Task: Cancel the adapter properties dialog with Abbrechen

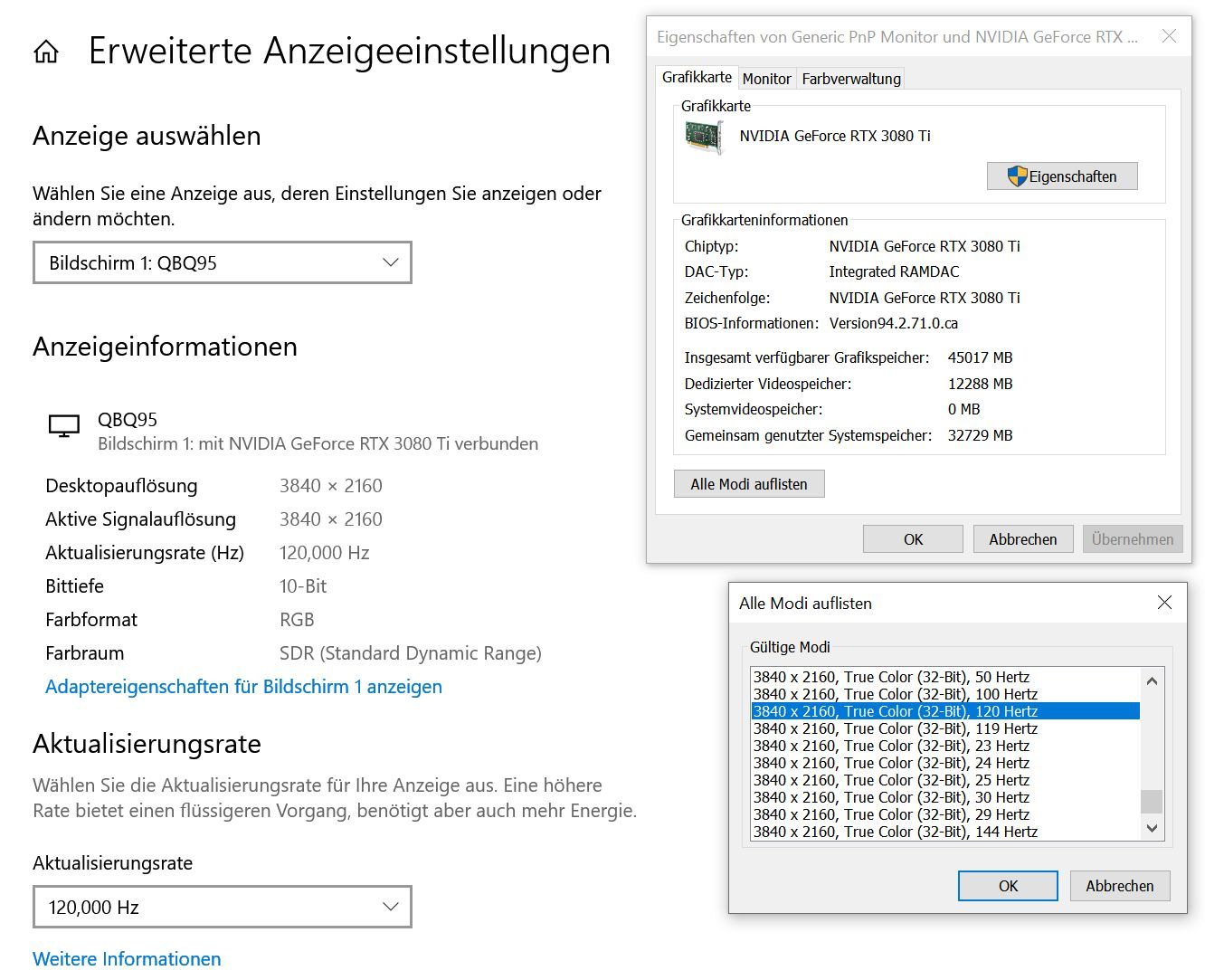Action: (x=1023, y=539)
